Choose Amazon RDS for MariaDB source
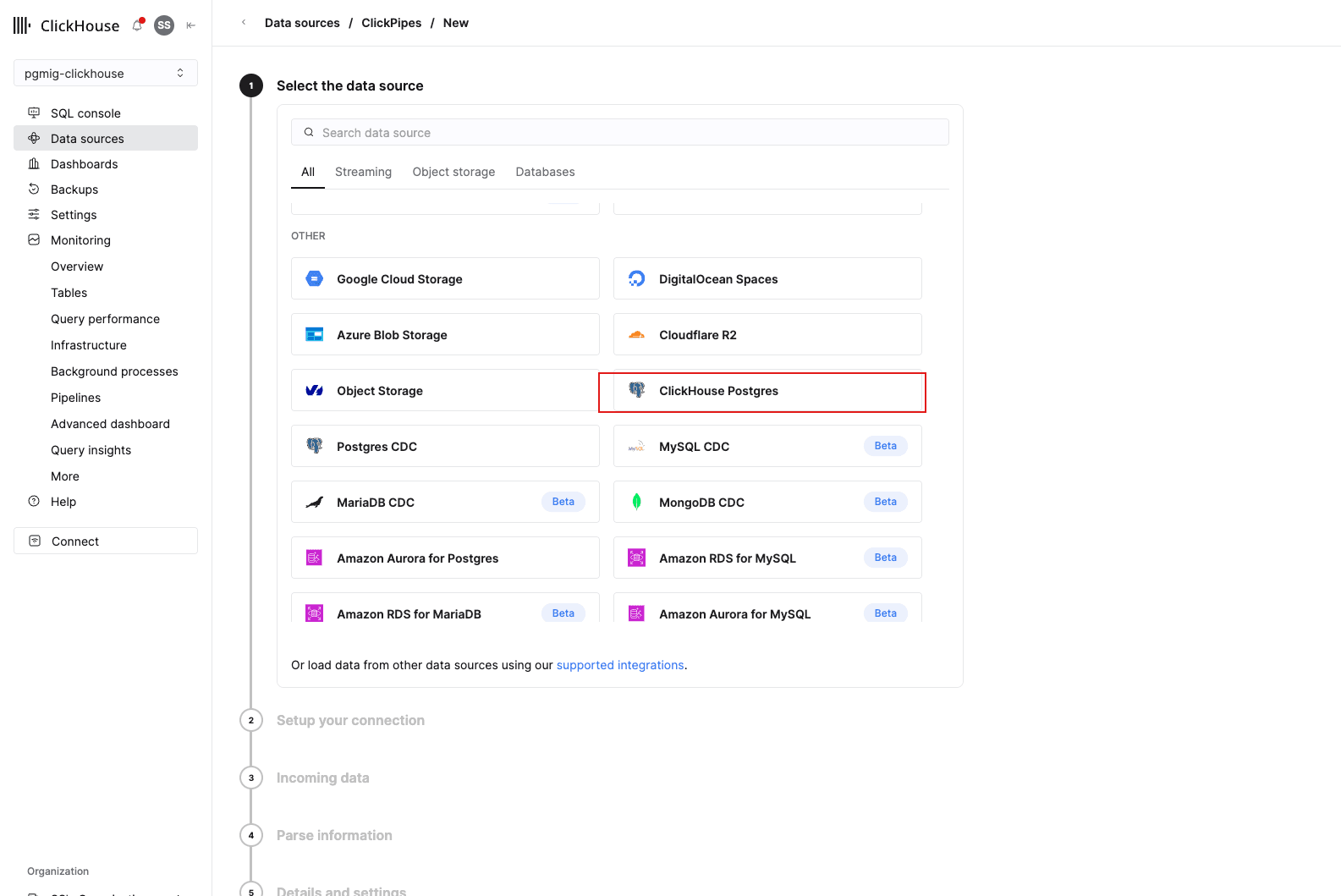 coord(445,607)
